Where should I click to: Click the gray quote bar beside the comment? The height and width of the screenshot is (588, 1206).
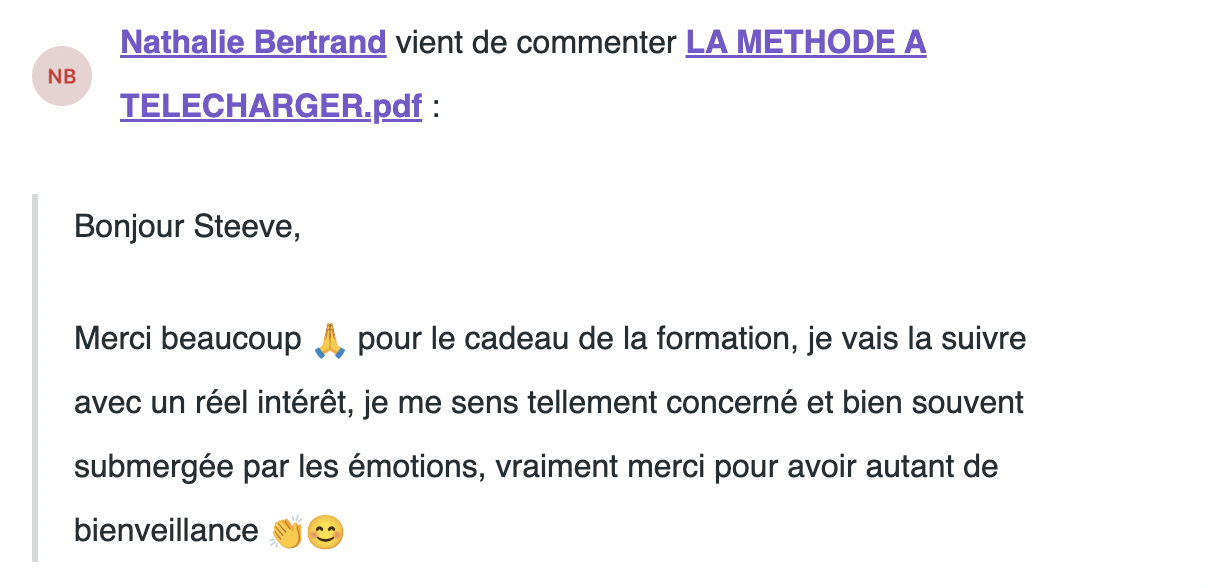point(36,378)
